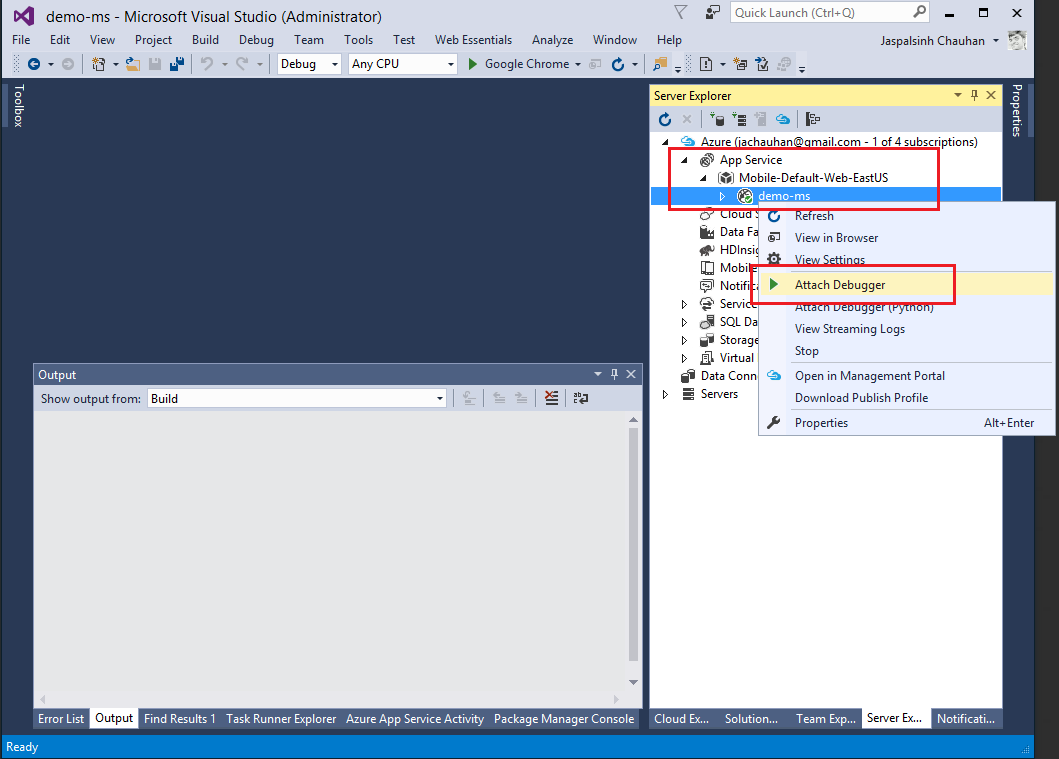Screen dimensions: 1059x759
Task: Expand the demo-ms tree node
Action: 722,197
